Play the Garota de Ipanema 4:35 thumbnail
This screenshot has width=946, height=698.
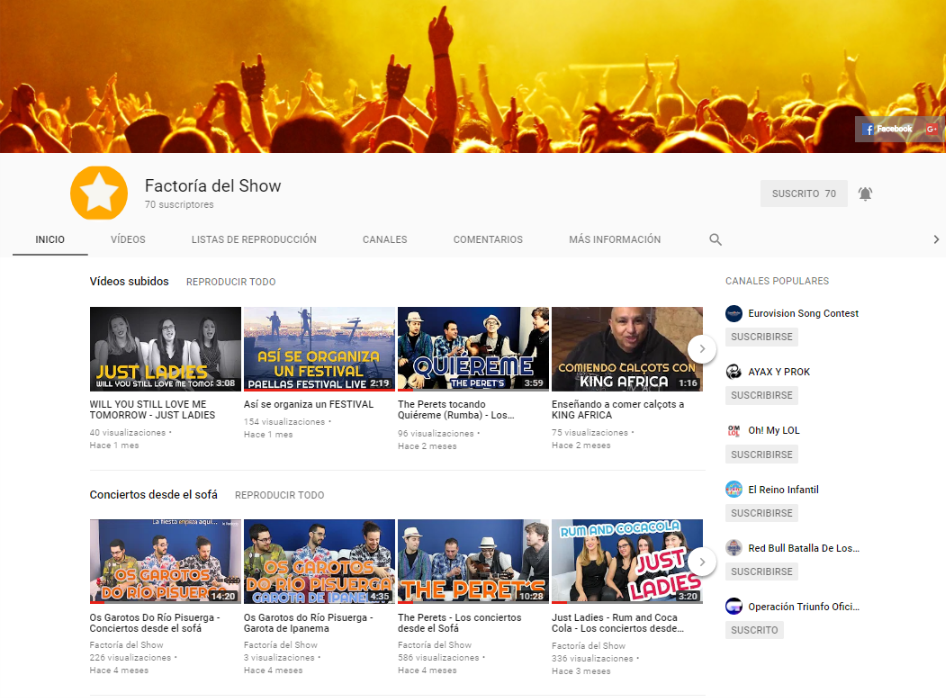pos(319,562)
